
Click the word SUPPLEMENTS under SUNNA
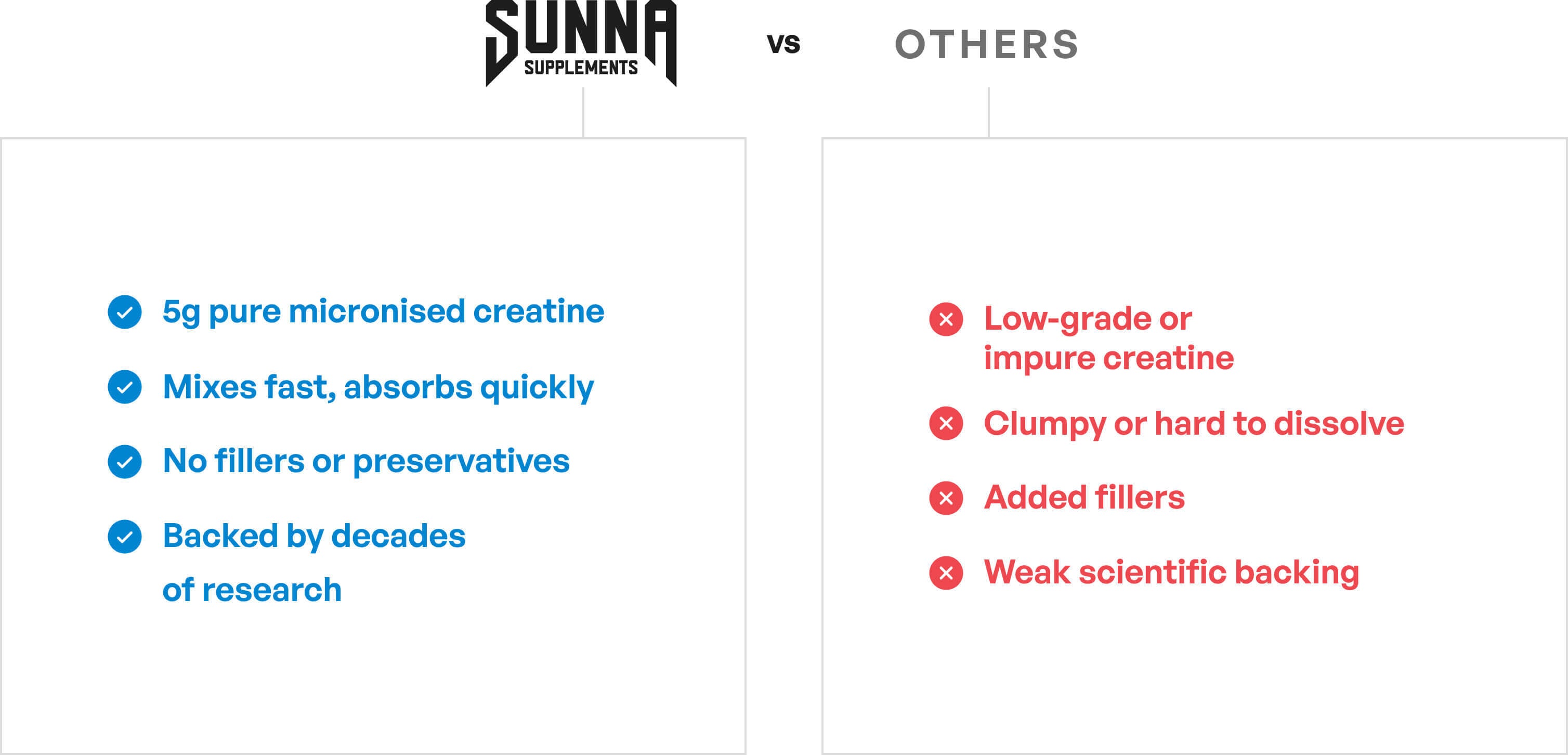581,68
